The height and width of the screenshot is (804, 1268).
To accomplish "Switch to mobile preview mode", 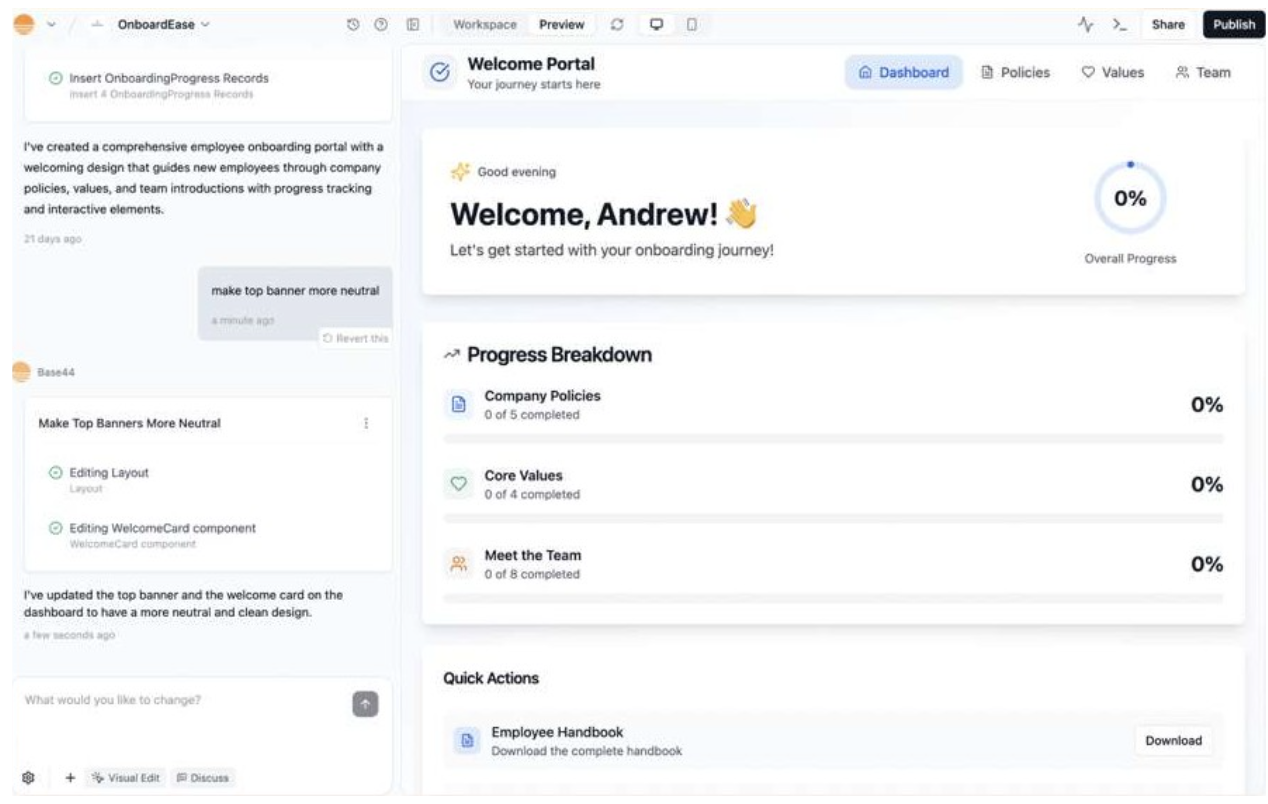I will [x=691, y=25].
